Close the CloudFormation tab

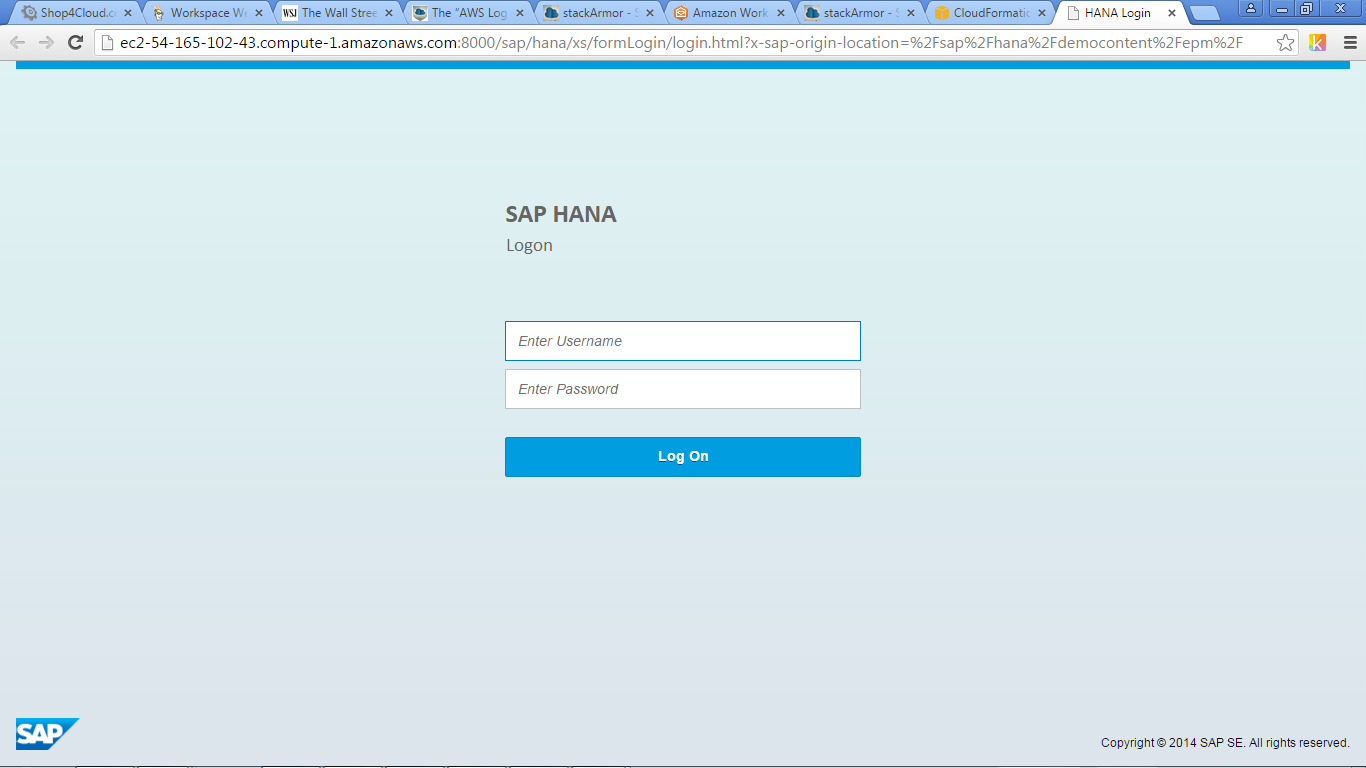coord(1041,13)
